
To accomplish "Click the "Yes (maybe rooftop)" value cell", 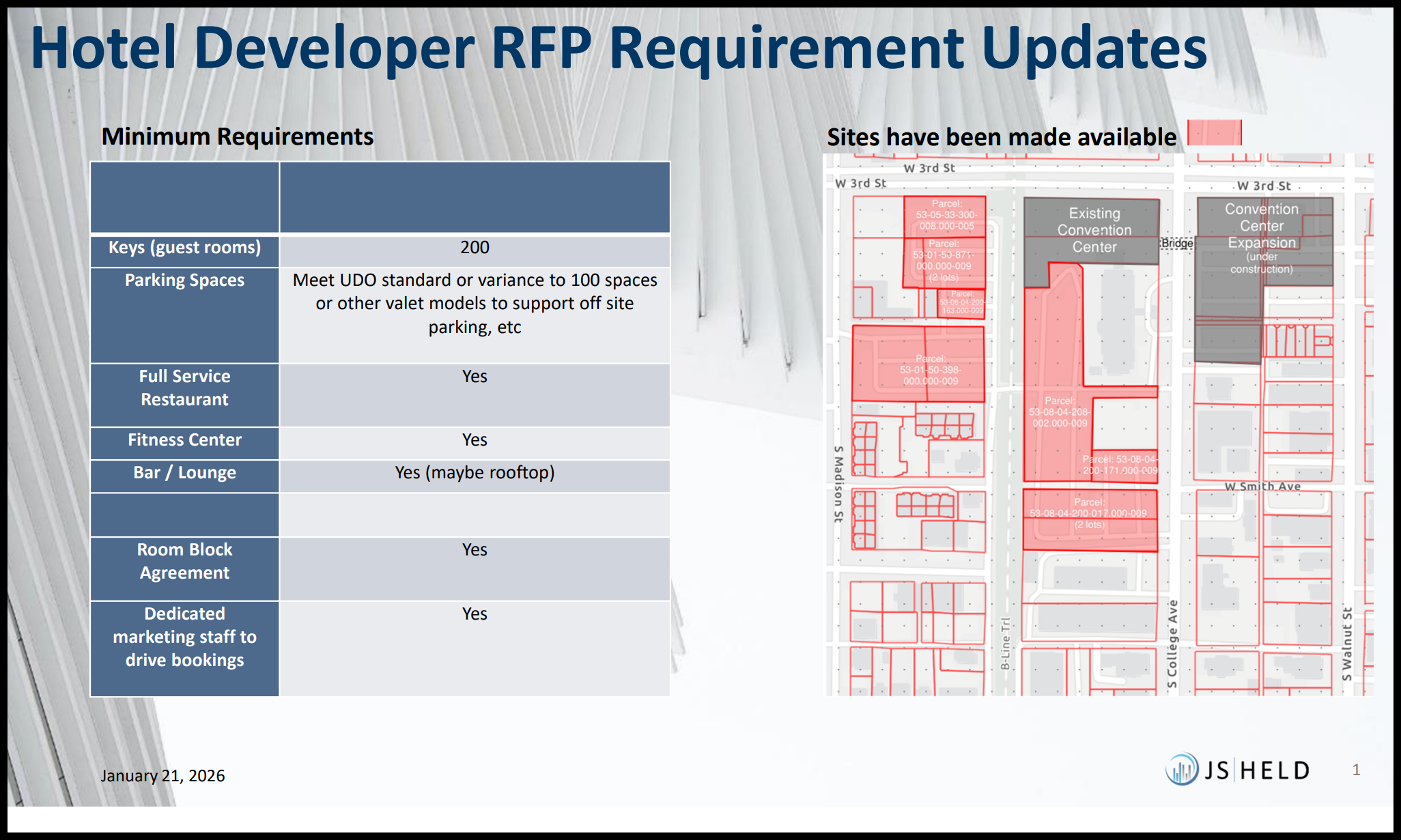I will [x=475, y=474].
